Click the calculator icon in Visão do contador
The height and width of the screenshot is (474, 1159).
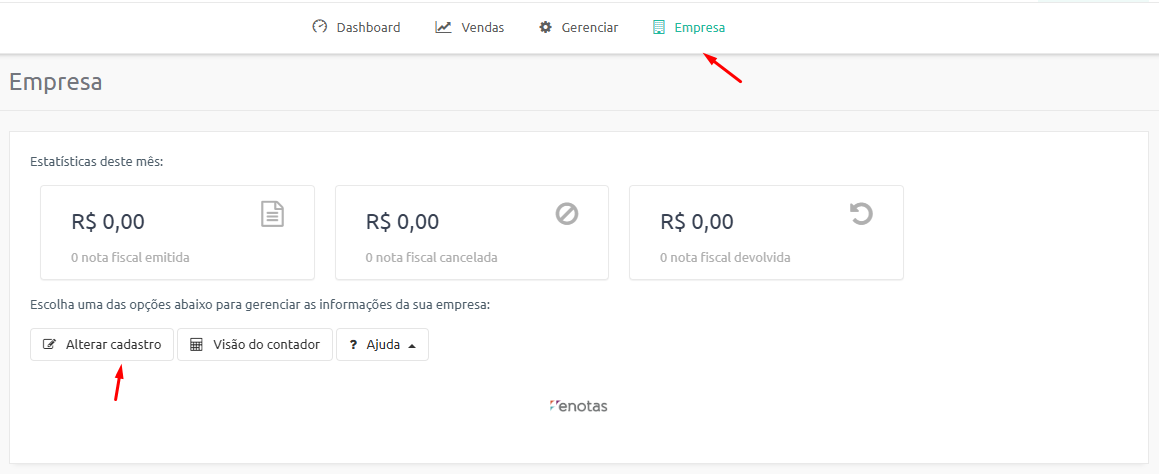[x=197, y=345]
